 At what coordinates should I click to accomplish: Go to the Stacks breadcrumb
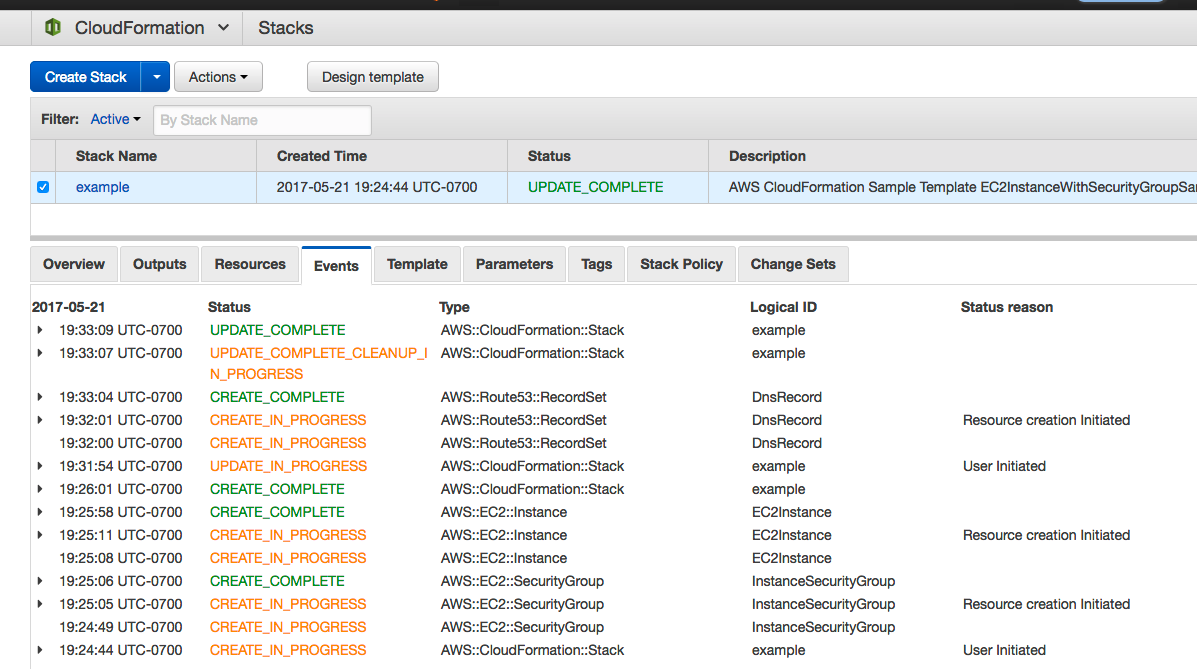point(286,27)
